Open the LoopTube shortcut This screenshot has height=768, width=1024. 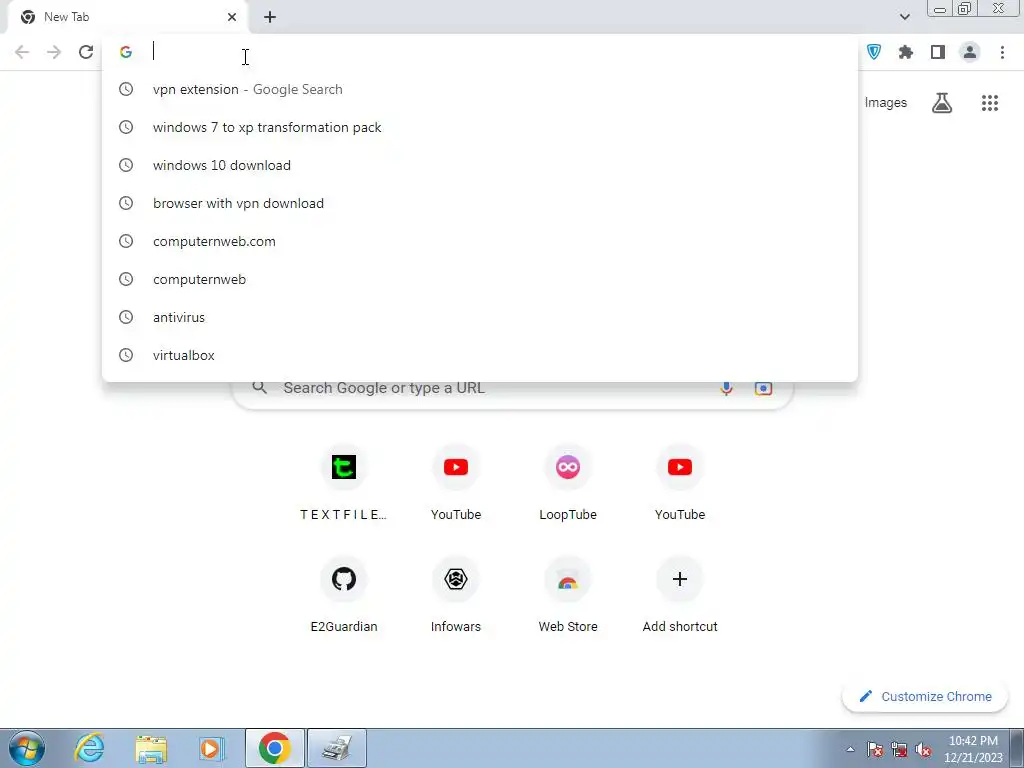568,484
